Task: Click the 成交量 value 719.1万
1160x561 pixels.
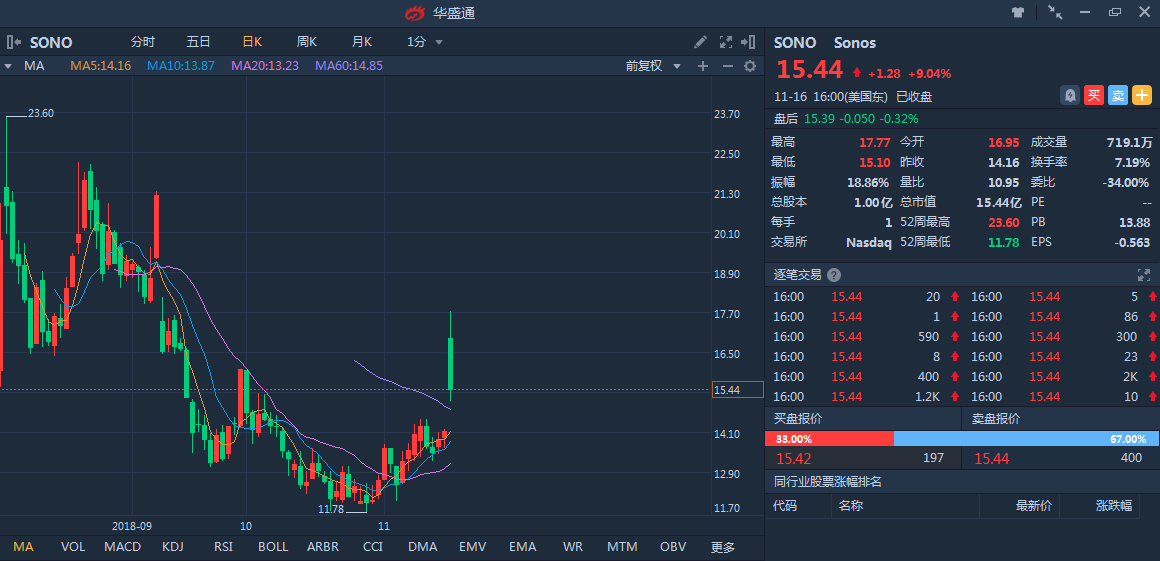Action: coord(1128,142)
